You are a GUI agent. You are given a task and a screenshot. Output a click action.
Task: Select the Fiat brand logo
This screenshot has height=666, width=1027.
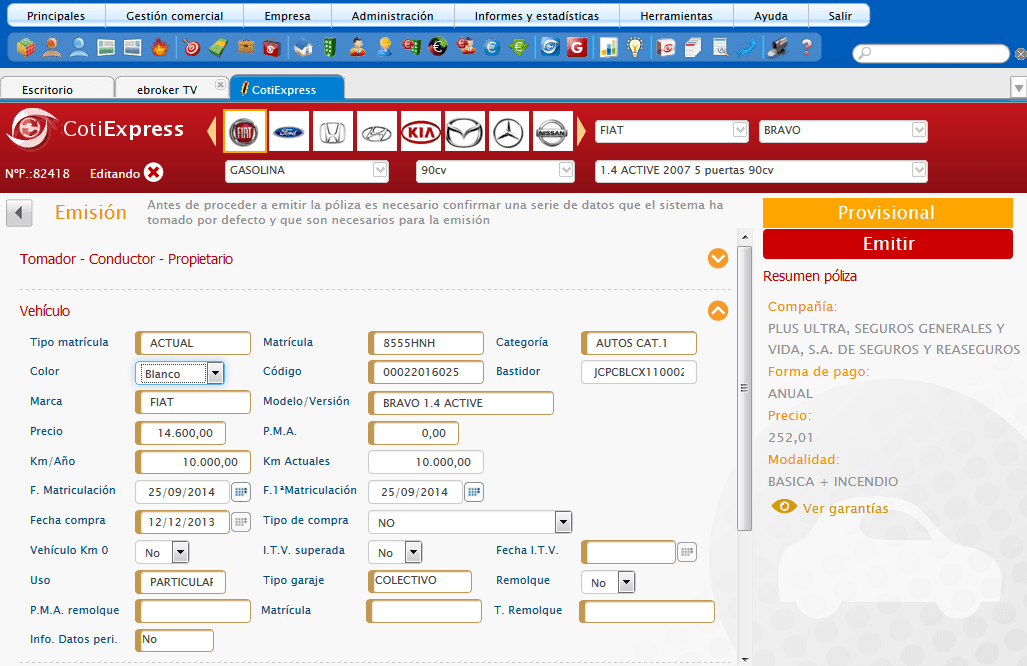[244, 132]
